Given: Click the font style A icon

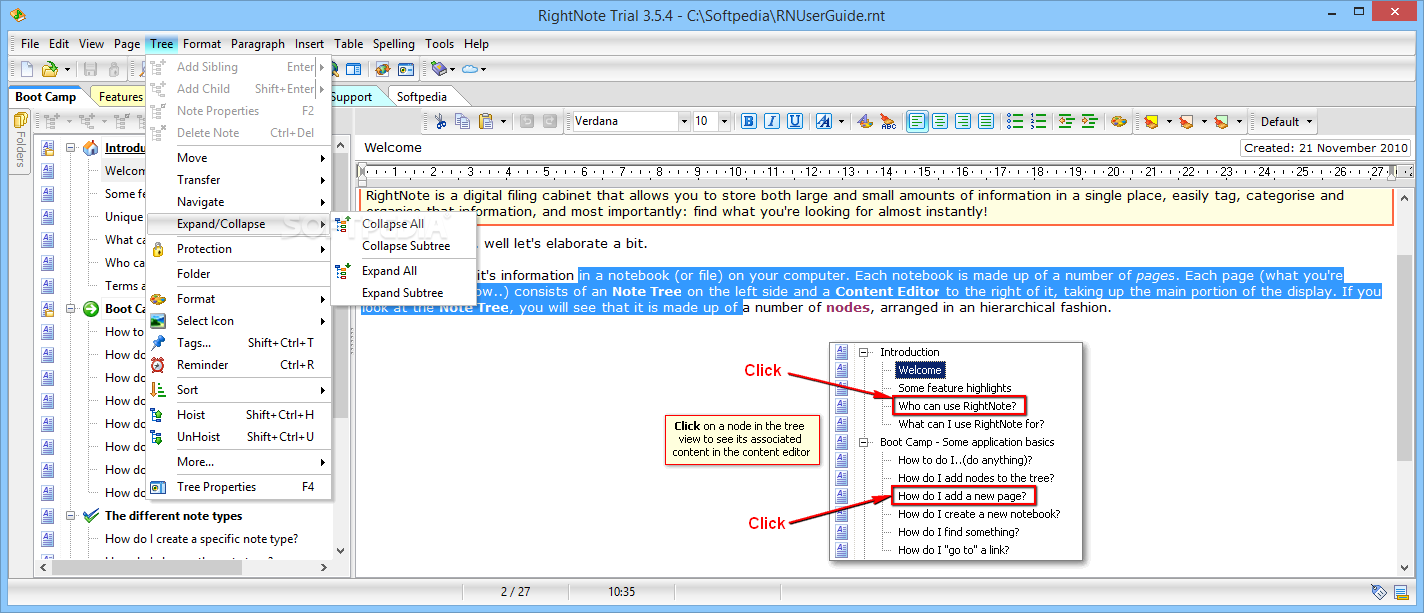Looking at the screenshot, I should [823, 121].
